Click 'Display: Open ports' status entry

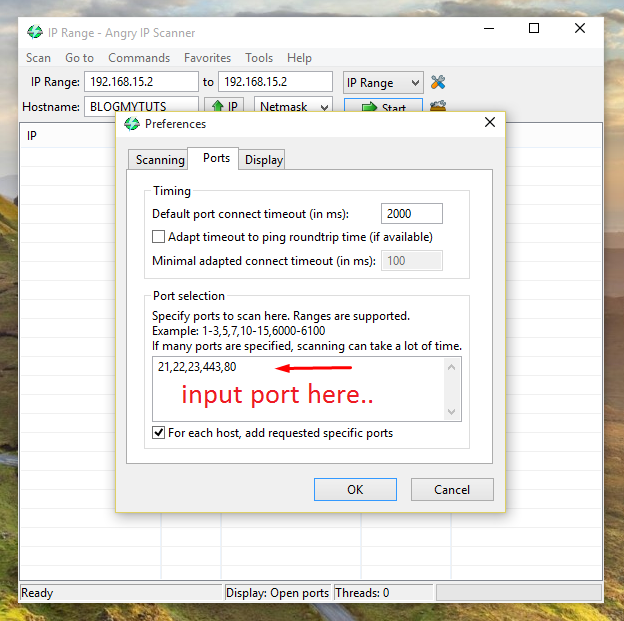pyautogui.click(x=277, y=593)
